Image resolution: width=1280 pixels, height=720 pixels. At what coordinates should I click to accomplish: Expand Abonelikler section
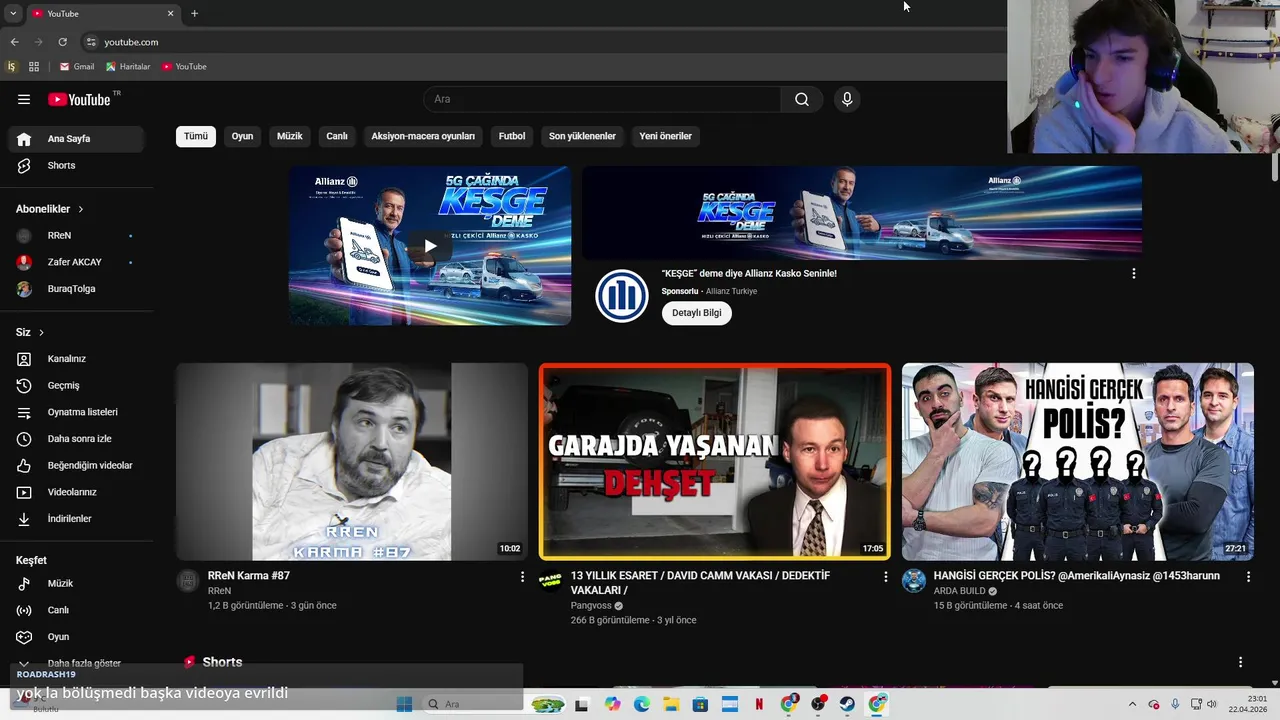pos(50,209)
